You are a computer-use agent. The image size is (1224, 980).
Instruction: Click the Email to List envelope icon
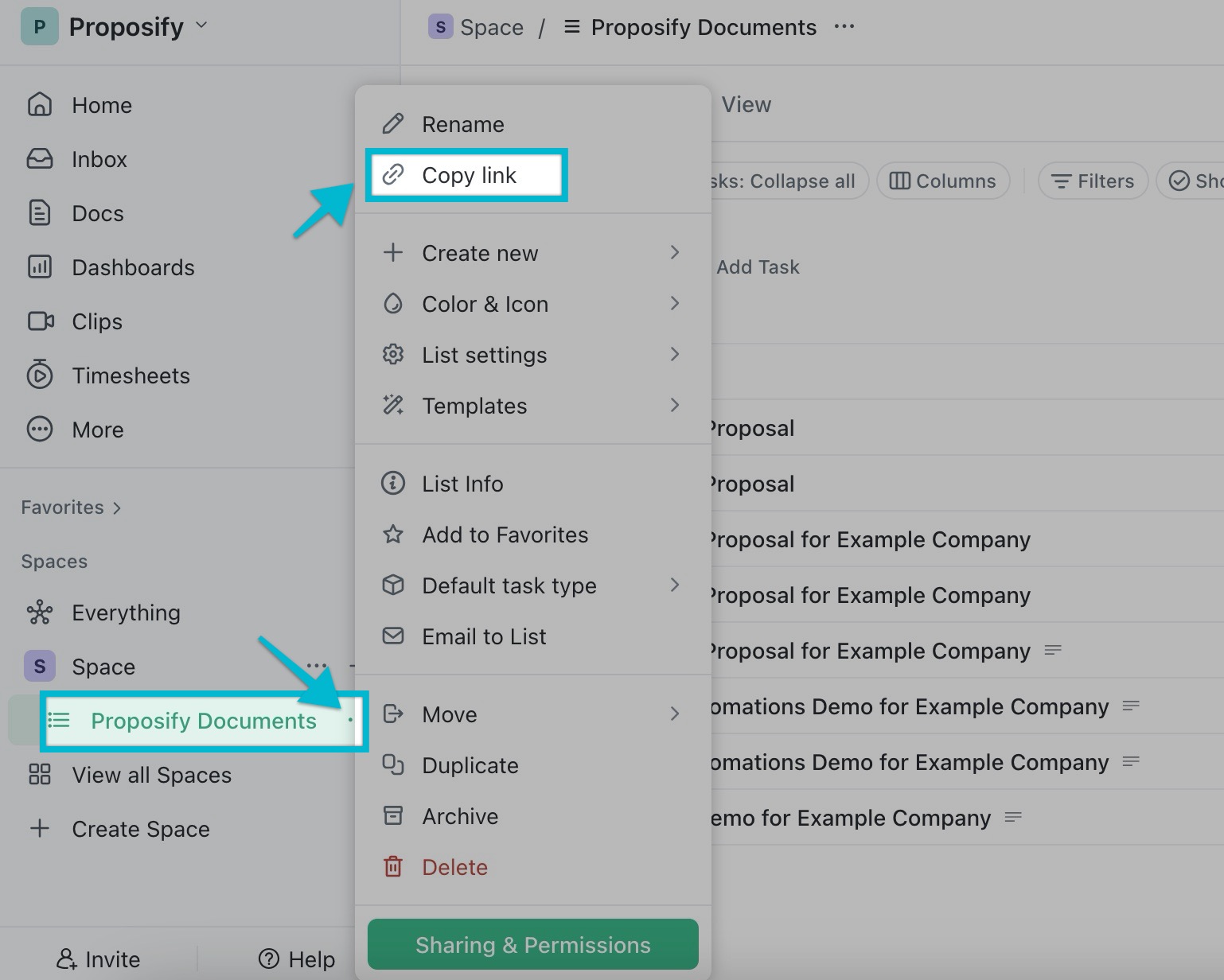tap(393, 636)
